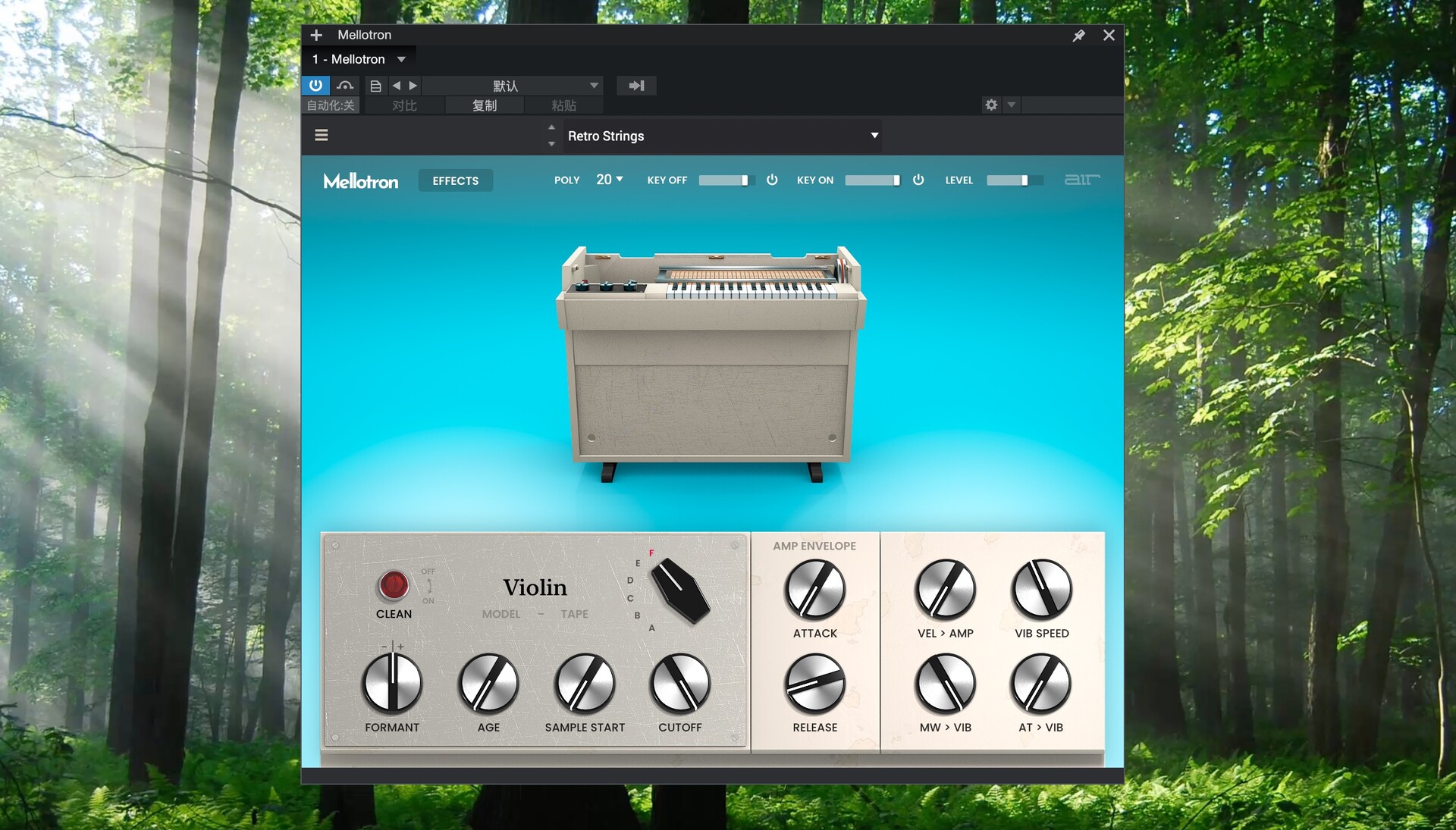Toggle the KEY OFF power switch
This screenshot has height=830, width=1456.
point(772,180)
